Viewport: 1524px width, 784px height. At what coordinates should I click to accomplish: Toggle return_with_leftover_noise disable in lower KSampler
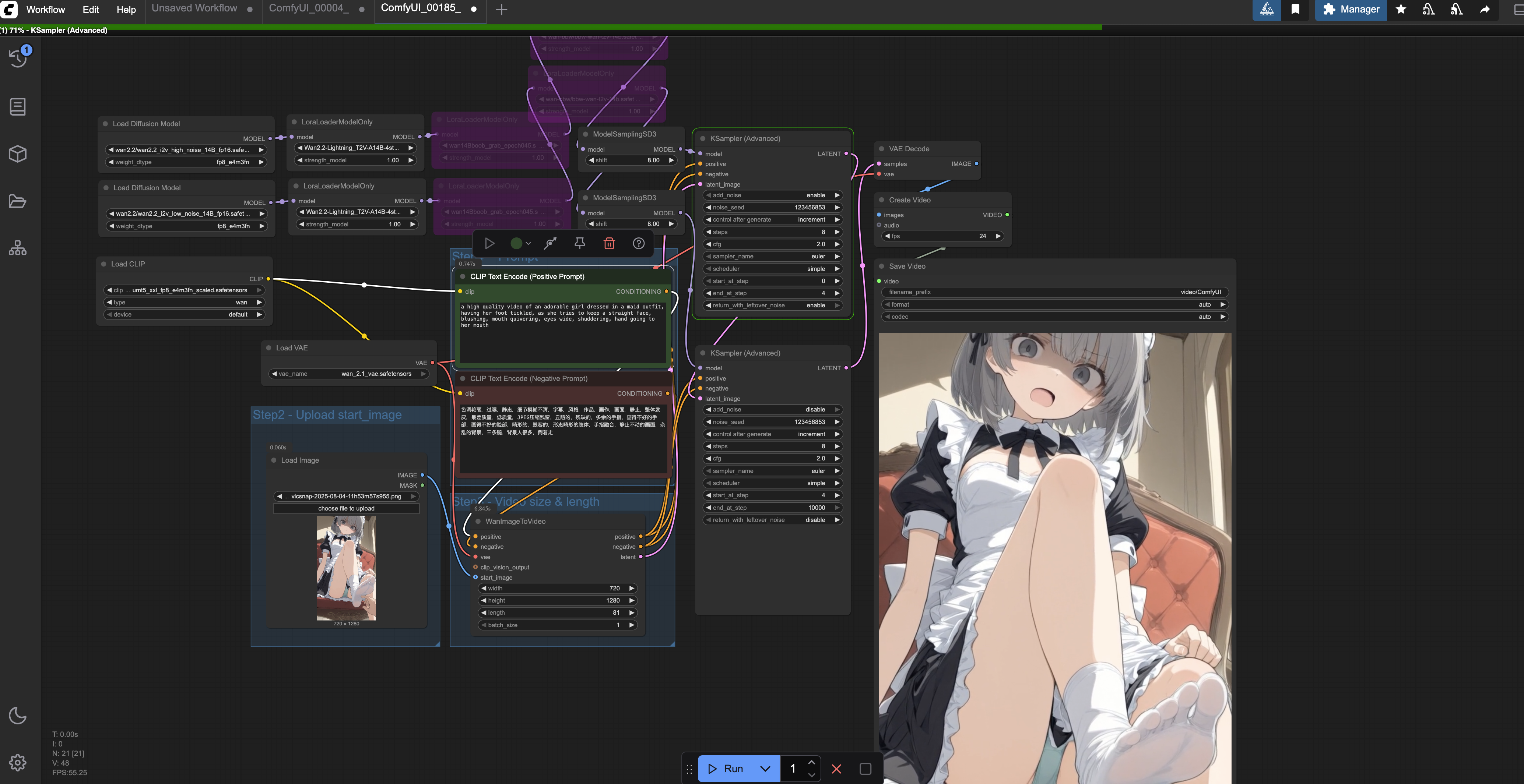(x=773, y=520)
